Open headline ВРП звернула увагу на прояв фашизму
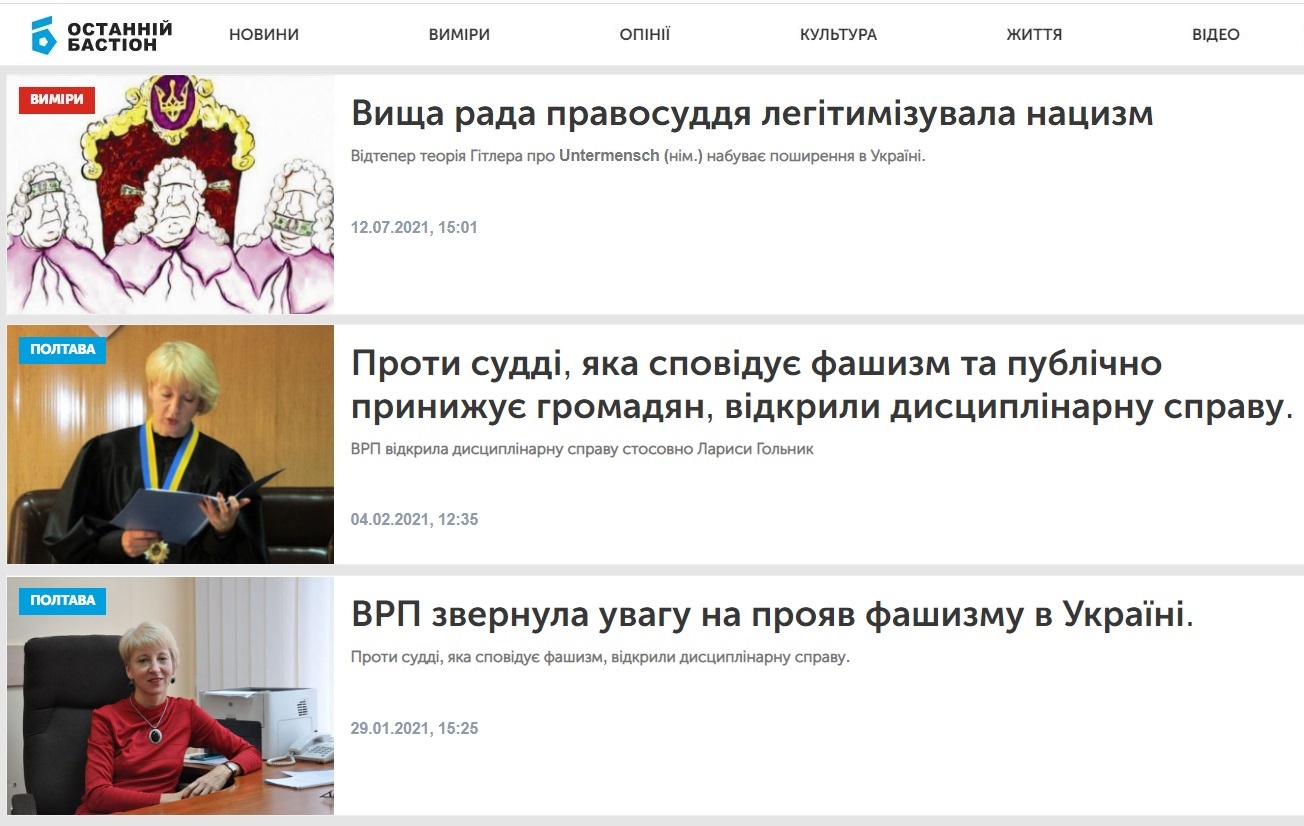Image resolution: width=1304 pixels, height=826 pixels. click(x=772, y=614)
